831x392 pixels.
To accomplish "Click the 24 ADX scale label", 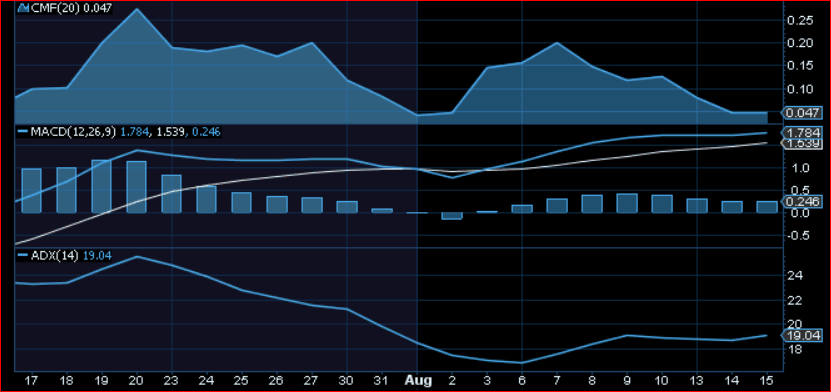I will point(795,276).
